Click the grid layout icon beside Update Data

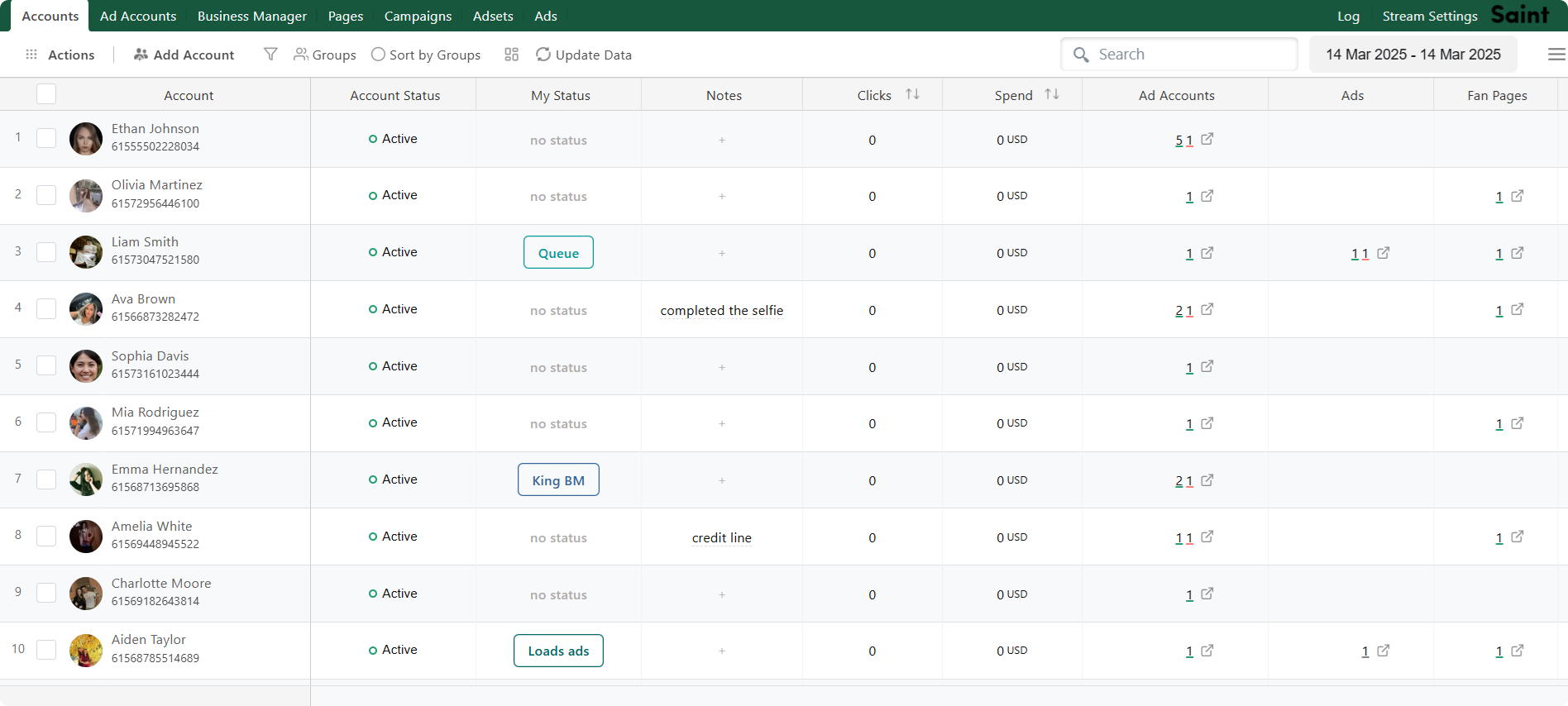pos(511,55)
